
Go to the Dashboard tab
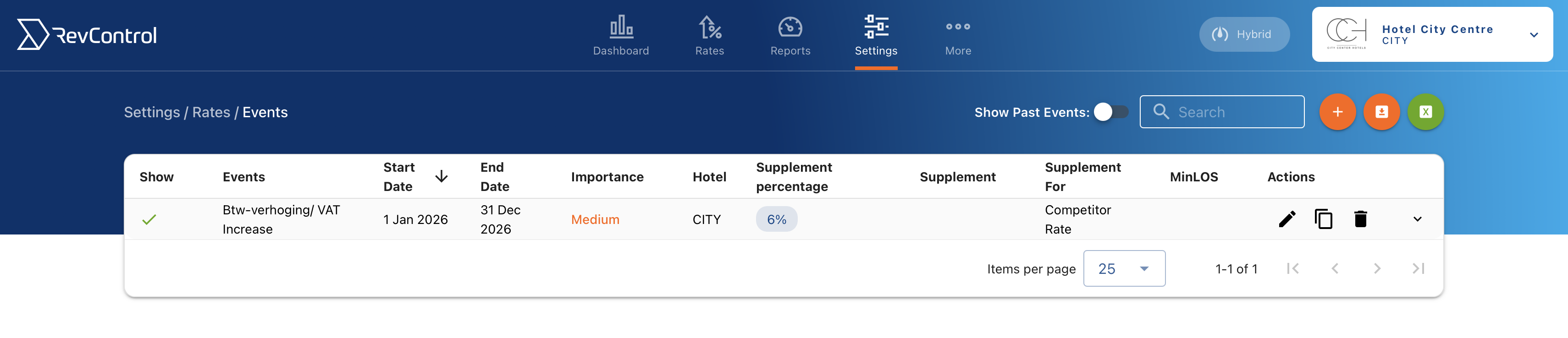pyautogui.click(x=620, y=35)
